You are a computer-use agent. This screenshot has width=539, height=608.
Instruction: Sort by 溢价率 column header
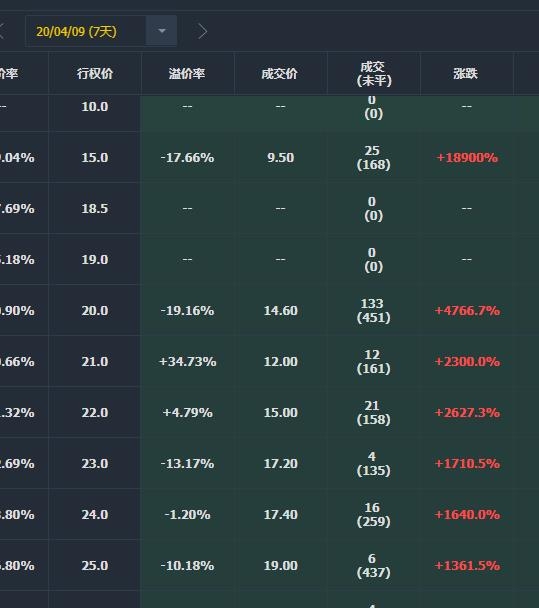pos(187,73)
